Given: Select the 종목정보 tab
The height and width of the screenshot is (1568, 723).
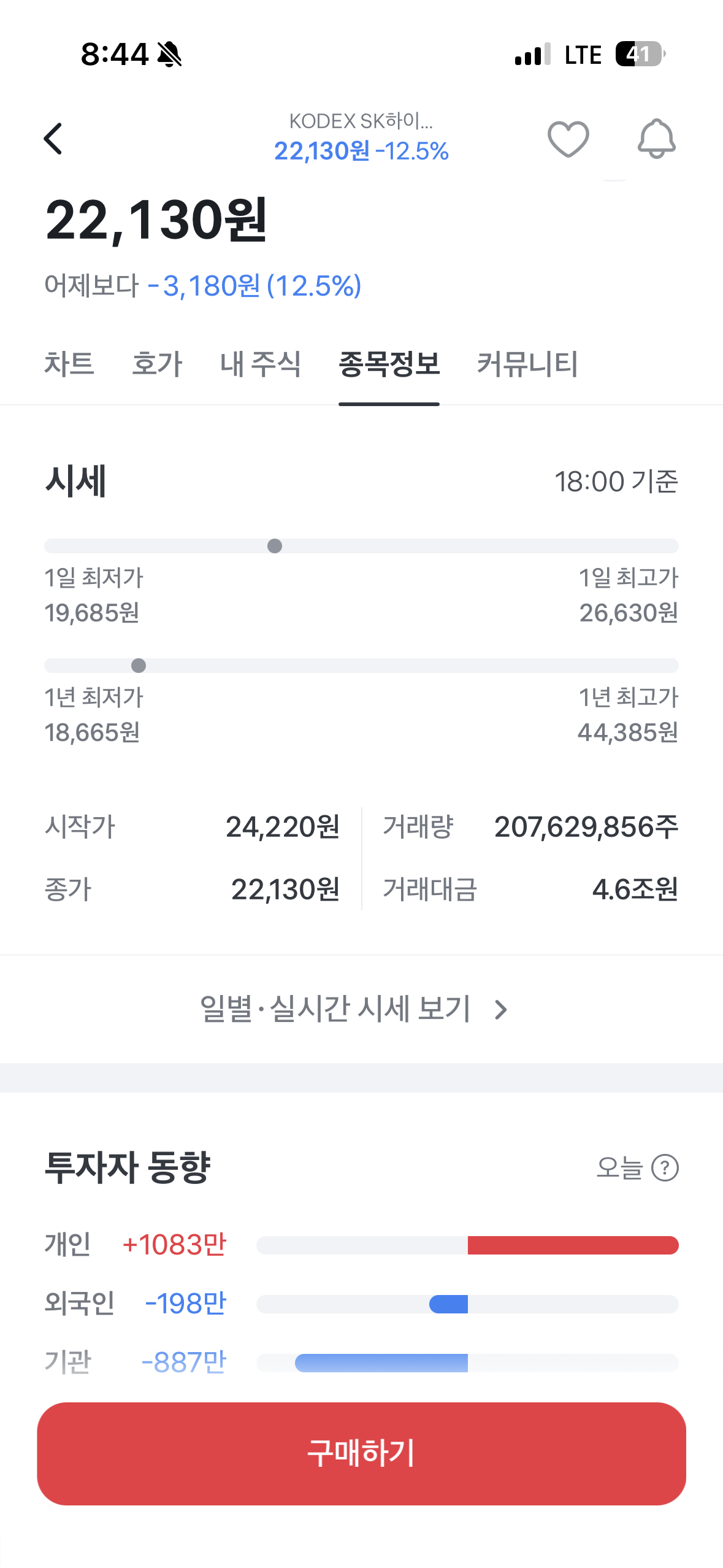Looking at the screenshot, I should 389,363.
